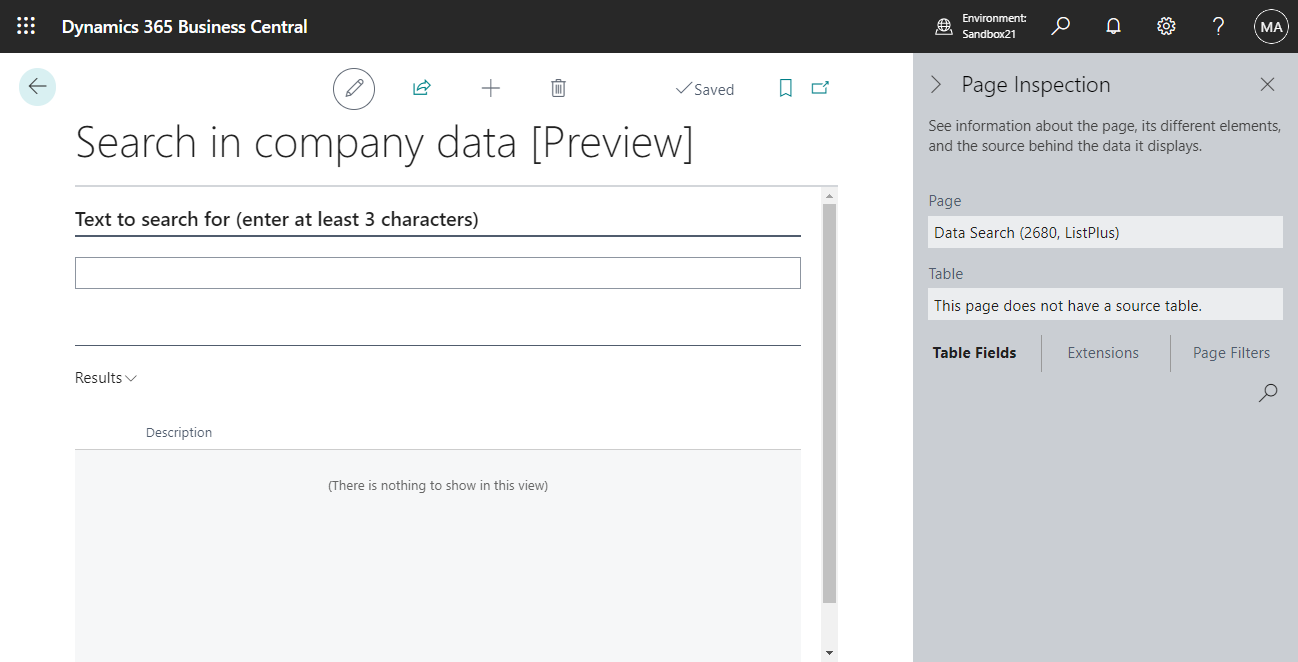Search fields in the Page Inspection panel

click(x=1267, y=392)
